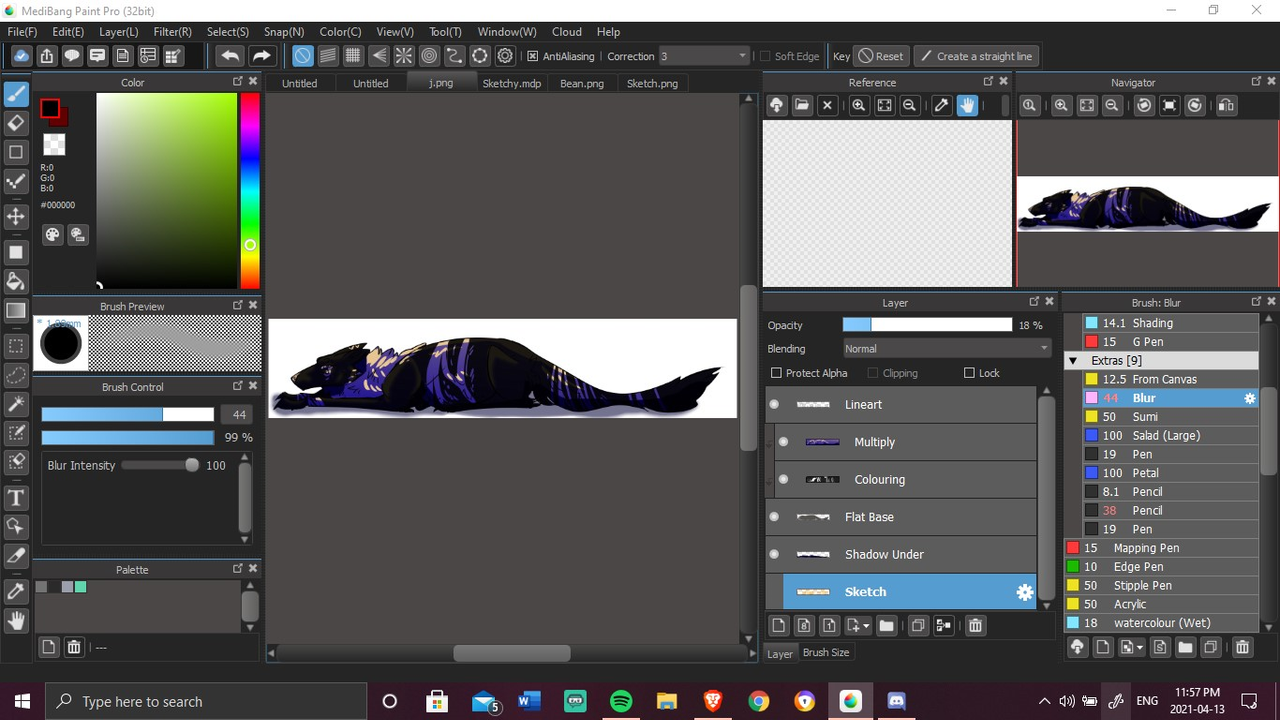Select the Bucket fill tool
Screen dimensions: 1280x720
[x=16, y=281]
